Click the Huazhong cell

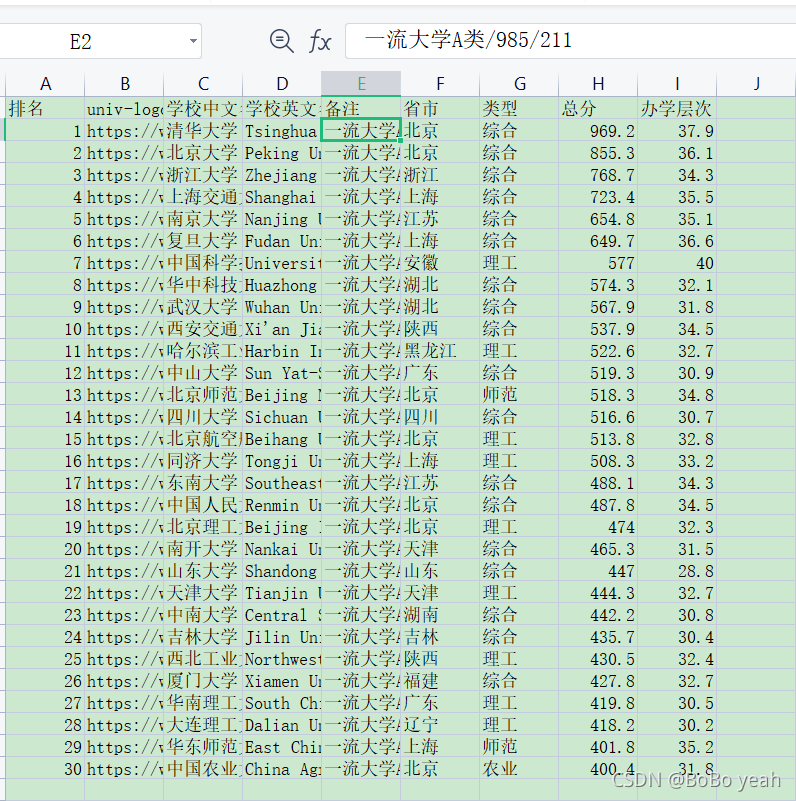tap(282, 285)
